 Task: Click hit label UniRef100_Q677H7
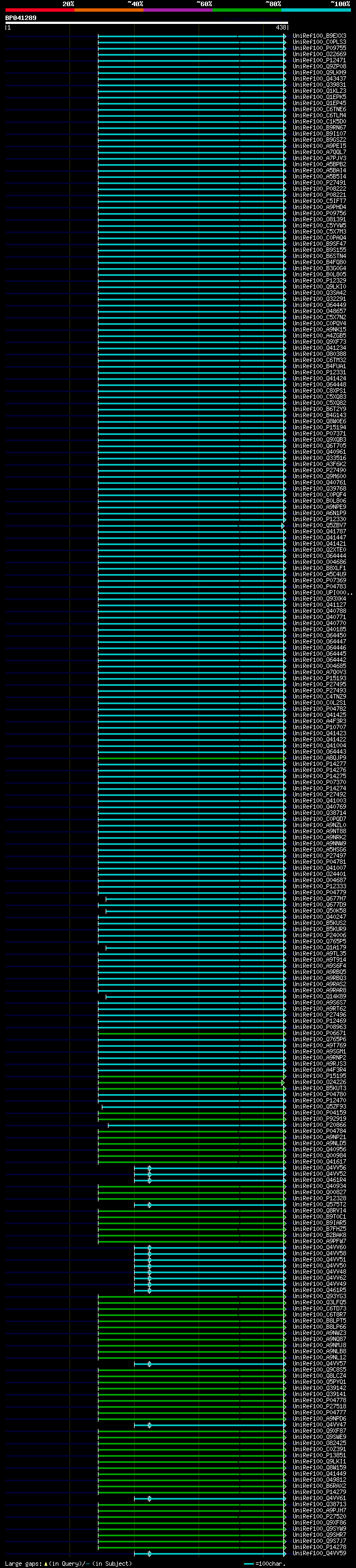319,899
